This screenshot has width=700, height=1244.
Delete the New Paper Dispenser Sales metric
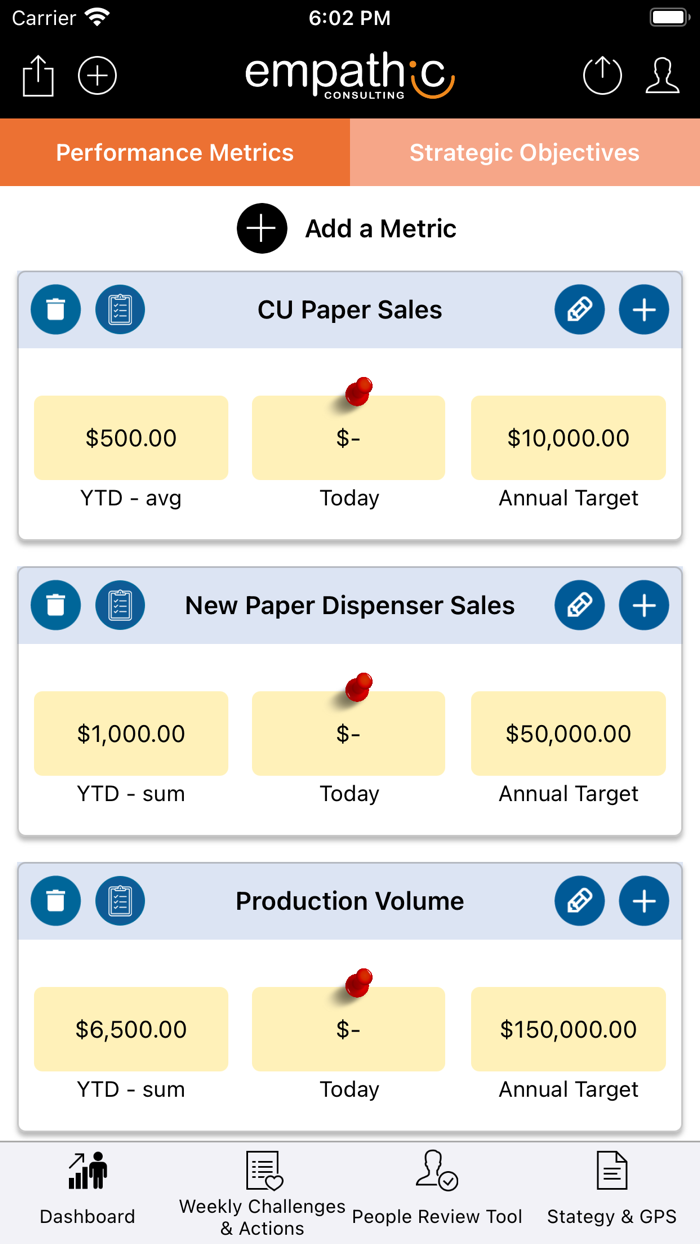(56, 606)
